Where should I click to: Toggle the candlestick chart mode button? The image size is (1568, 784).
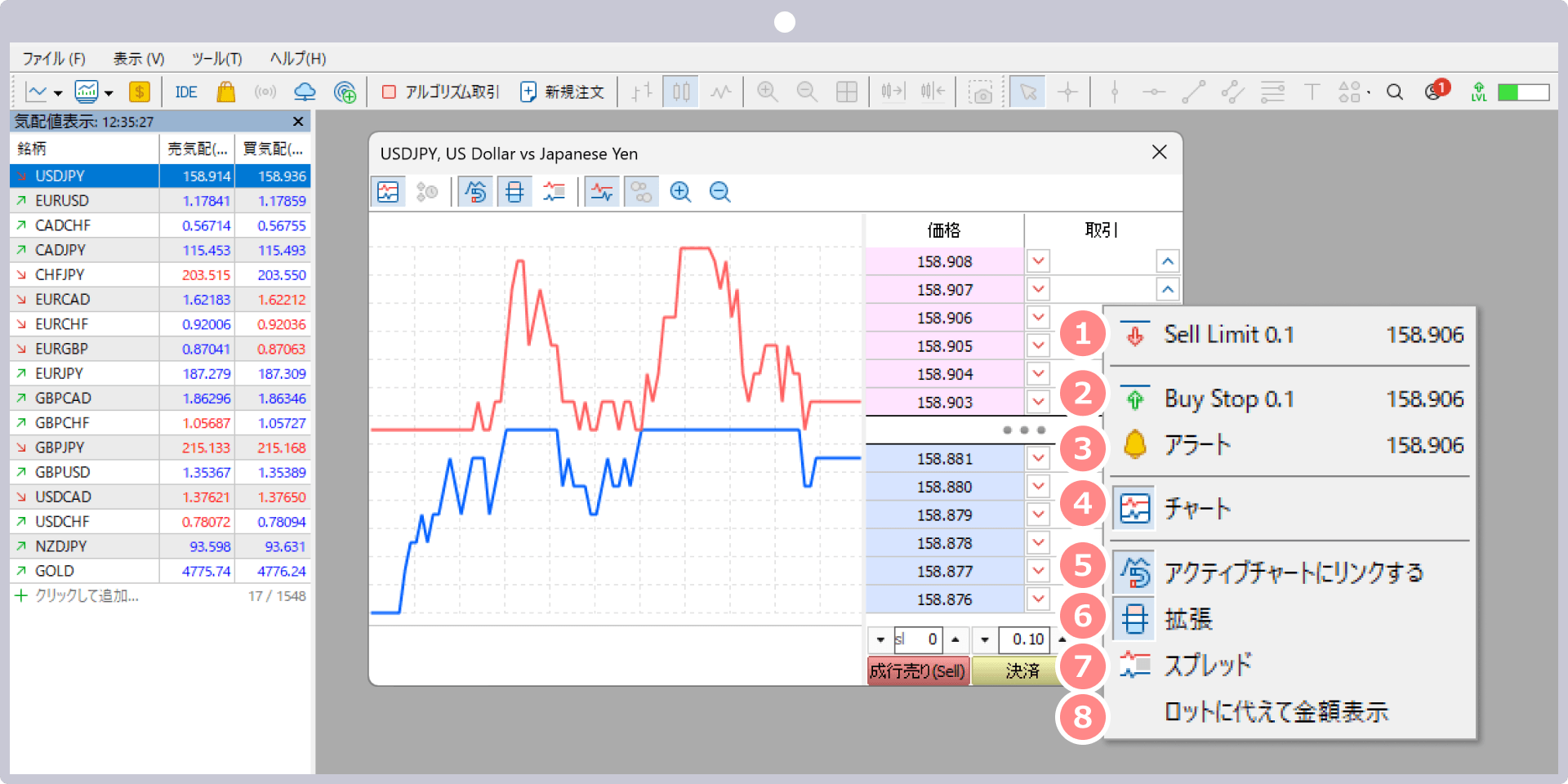point(681,92)
